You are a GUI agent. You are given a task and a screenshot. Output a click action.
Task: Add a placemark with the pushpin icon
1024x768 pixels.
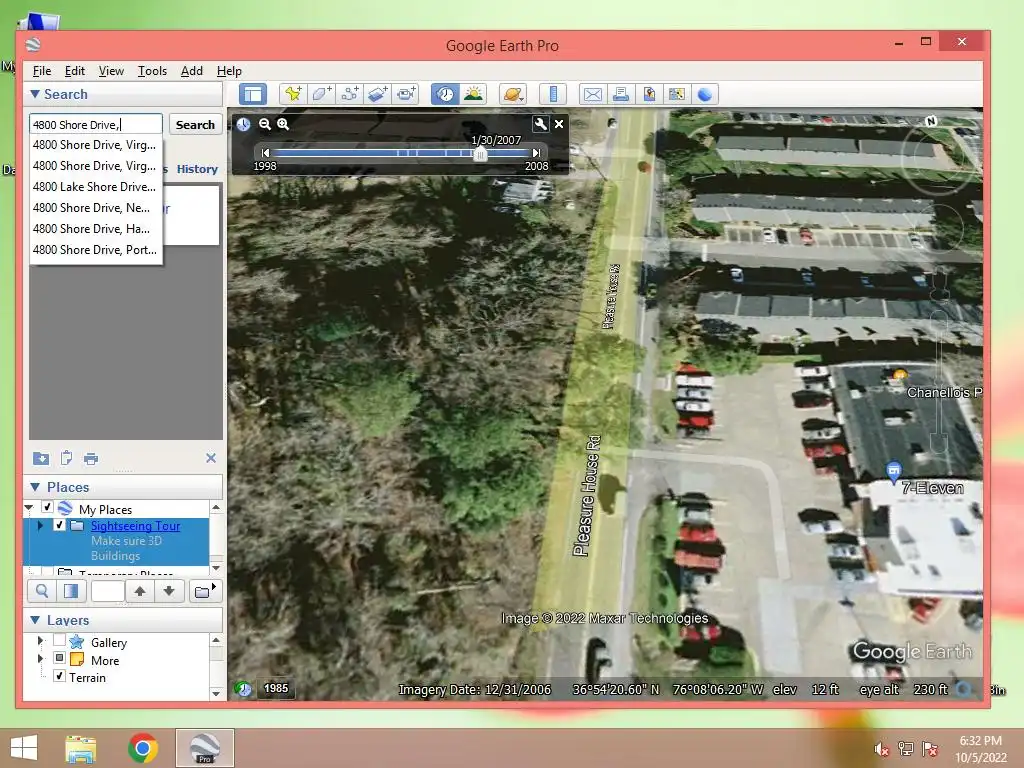pyautogui.click(x=293, y=94)
